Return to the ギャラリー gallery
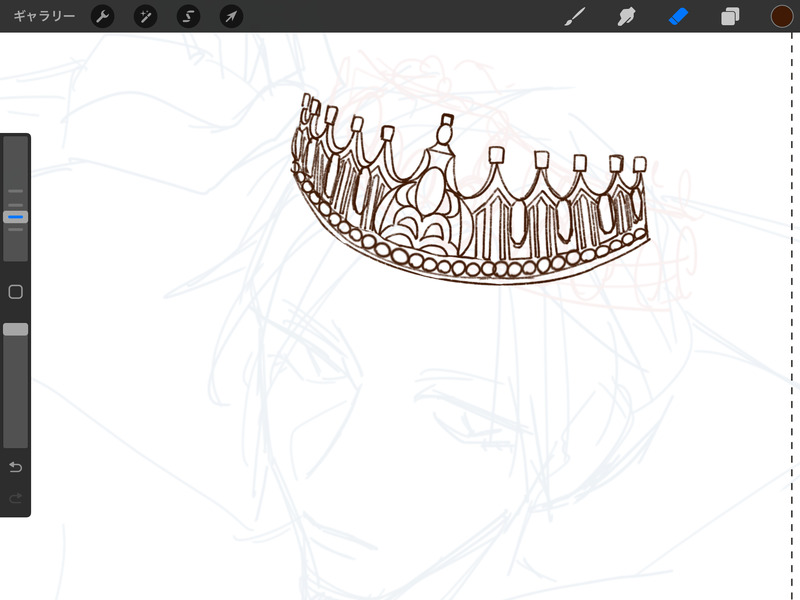The height and width of the screenshot is (600, 800). coord(44,16)
